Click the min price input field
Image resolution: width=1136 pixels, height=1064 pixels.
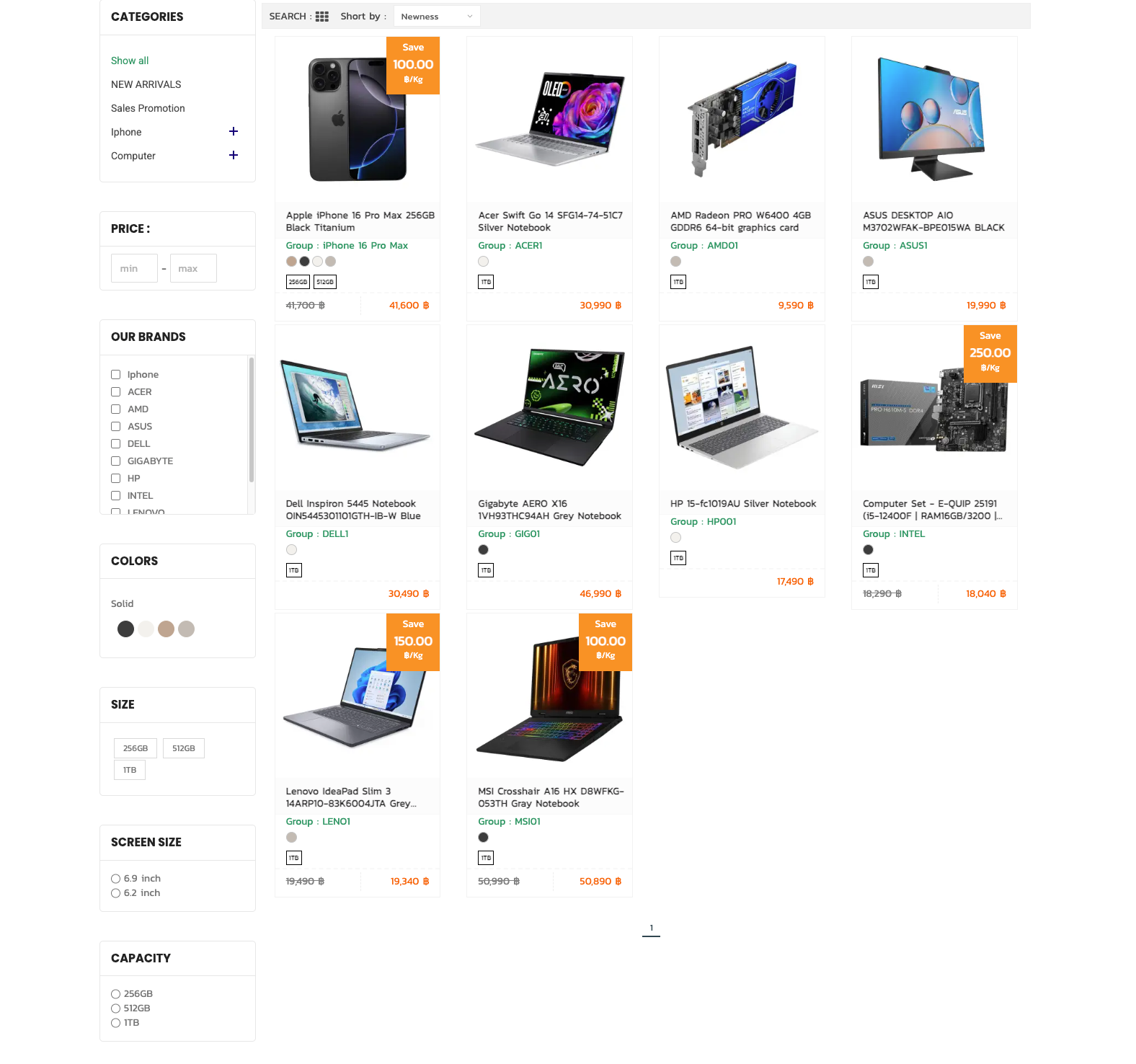click(x=134, y=268)
